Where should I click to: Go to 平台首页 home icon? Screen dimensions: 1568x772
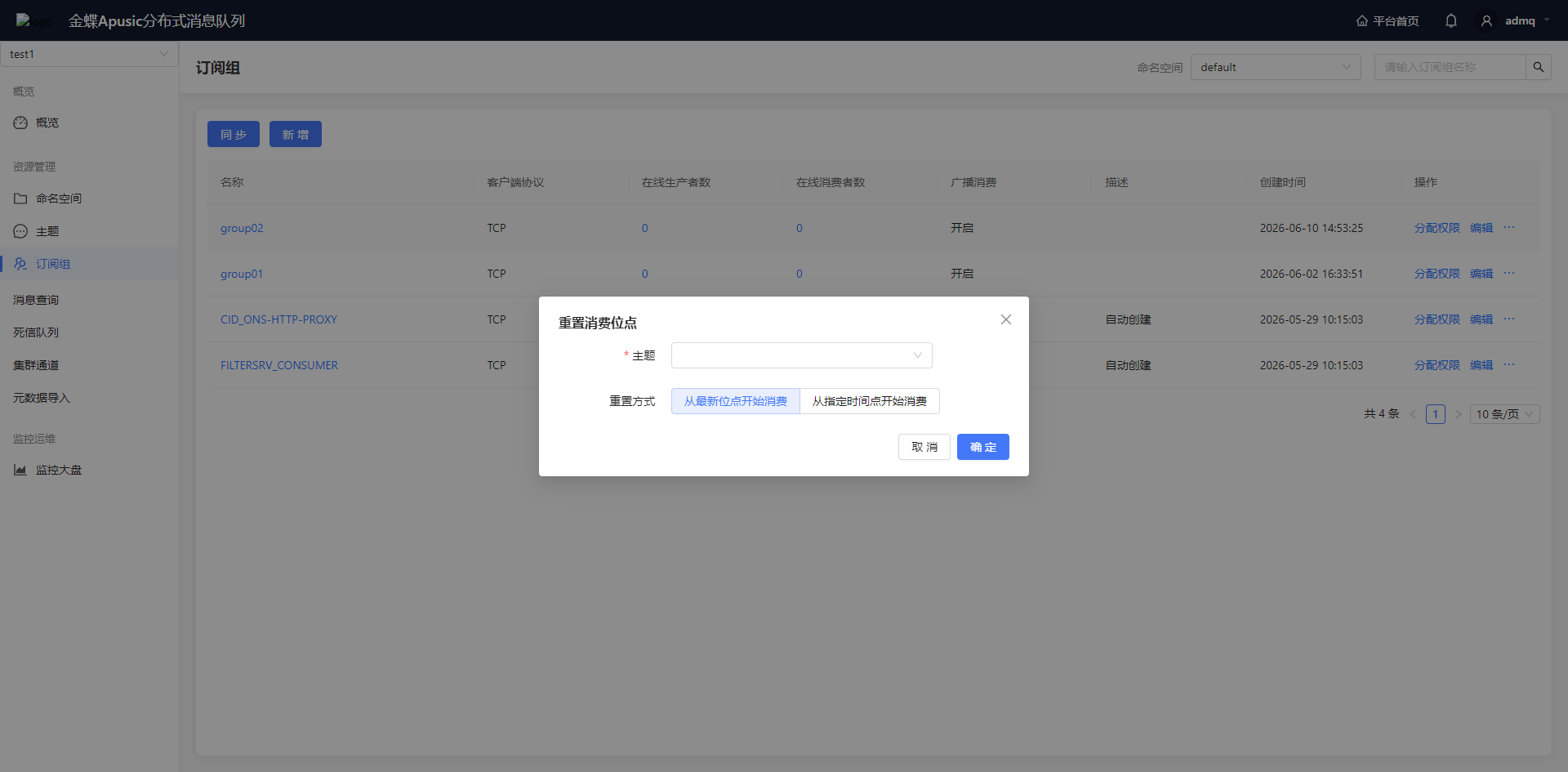pyautogui.click(x=1361, y=20)
